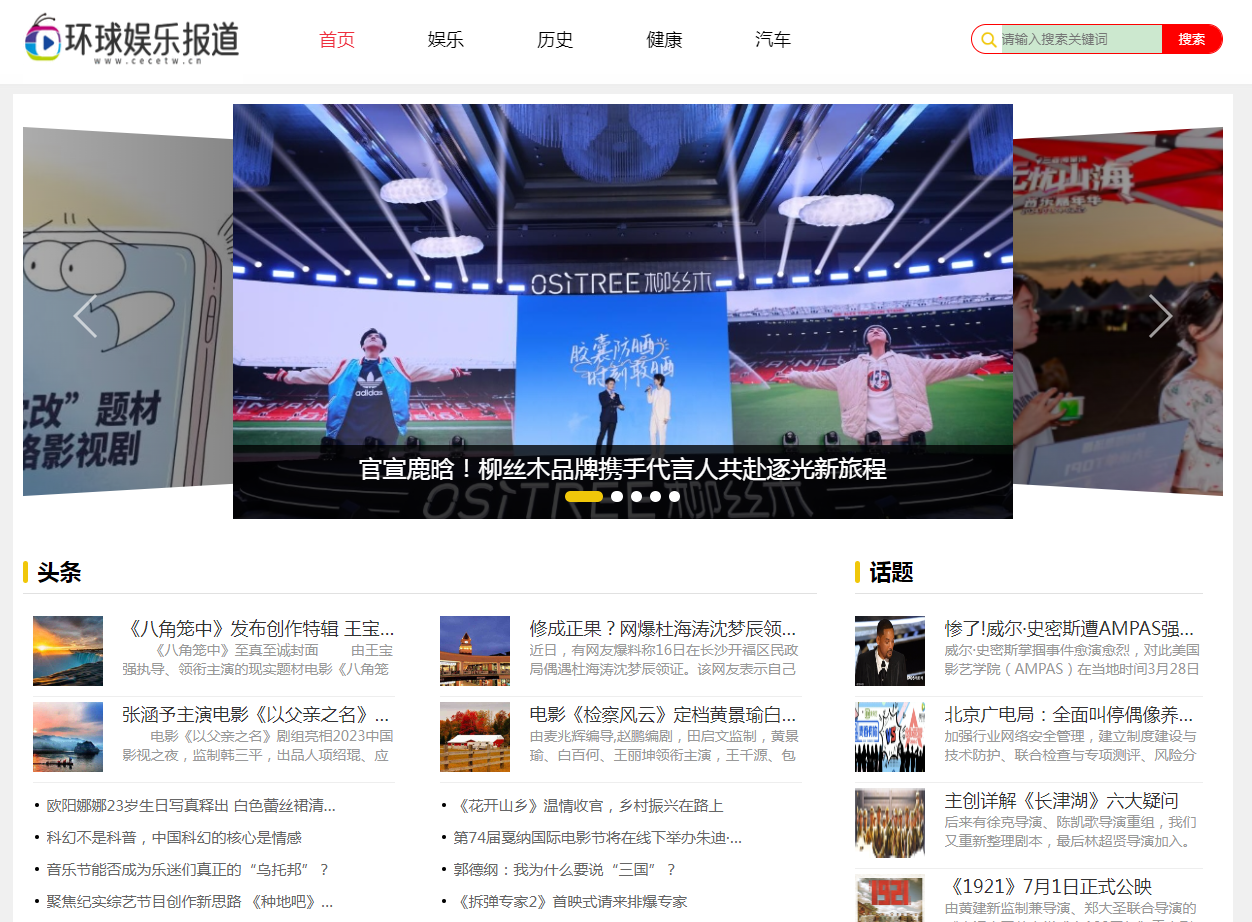Screen dimensions: 1252x922
Task: Click summary starting 后来有徐克导演、陈凯歌导演重组
Action: pyautogui.click(x=1071, y=831)
